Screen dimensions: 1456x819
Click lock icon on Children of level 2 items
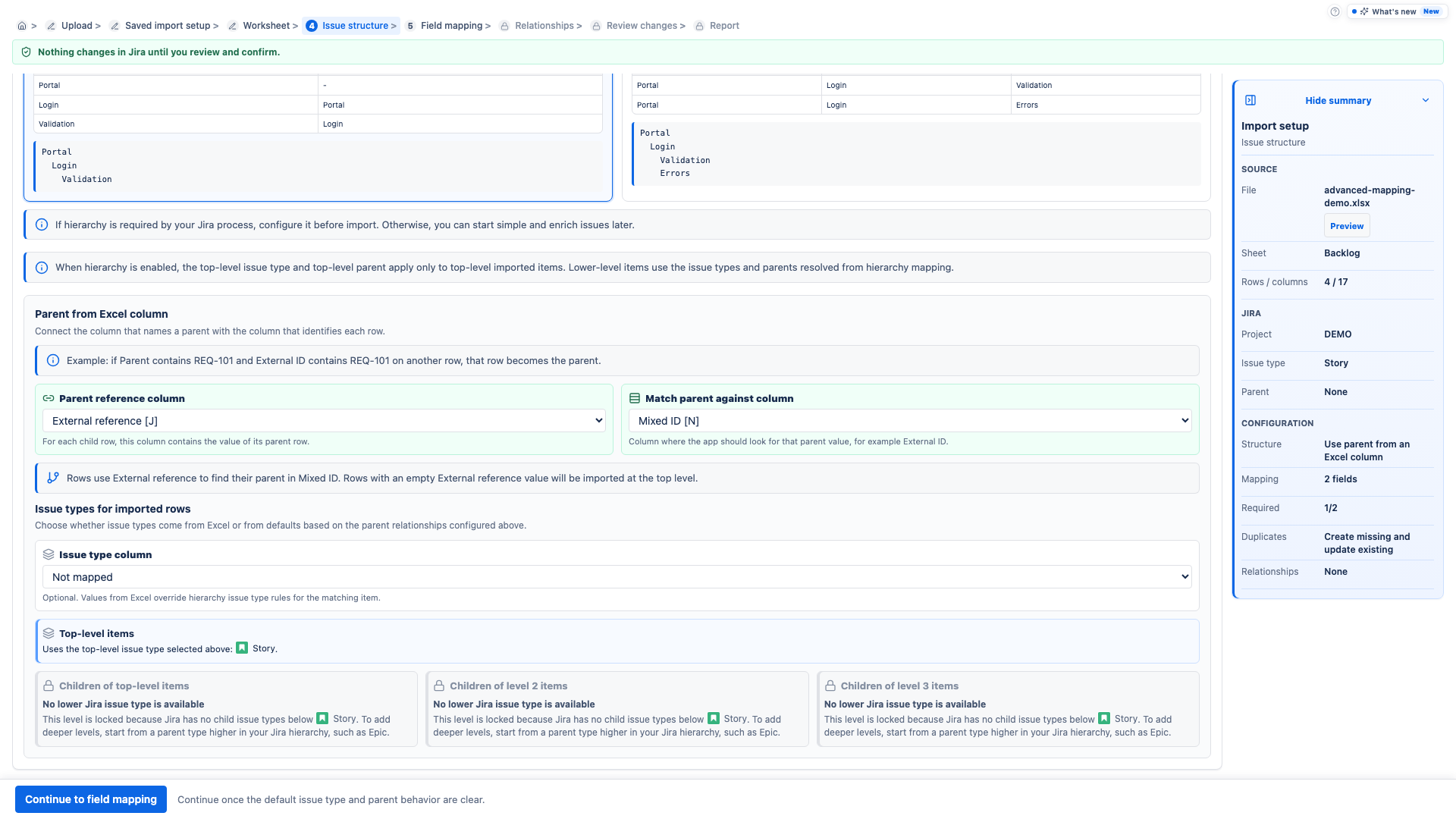[439, 686]
